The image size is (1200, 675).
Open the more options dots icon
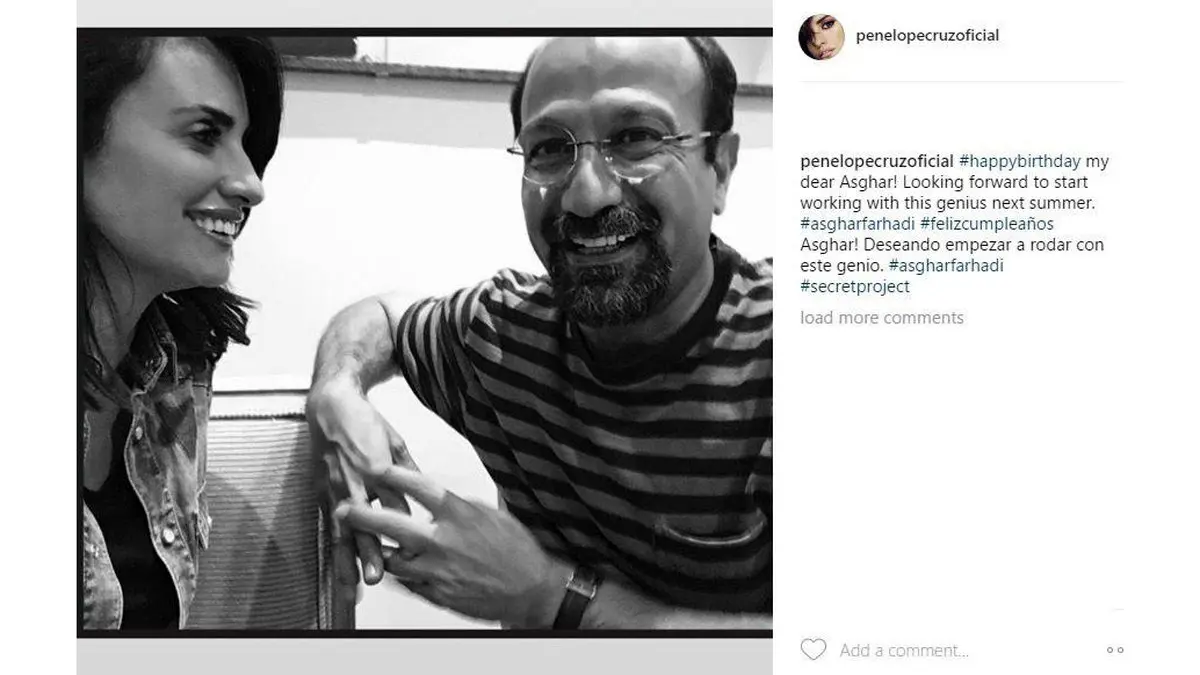(1115, 651)
